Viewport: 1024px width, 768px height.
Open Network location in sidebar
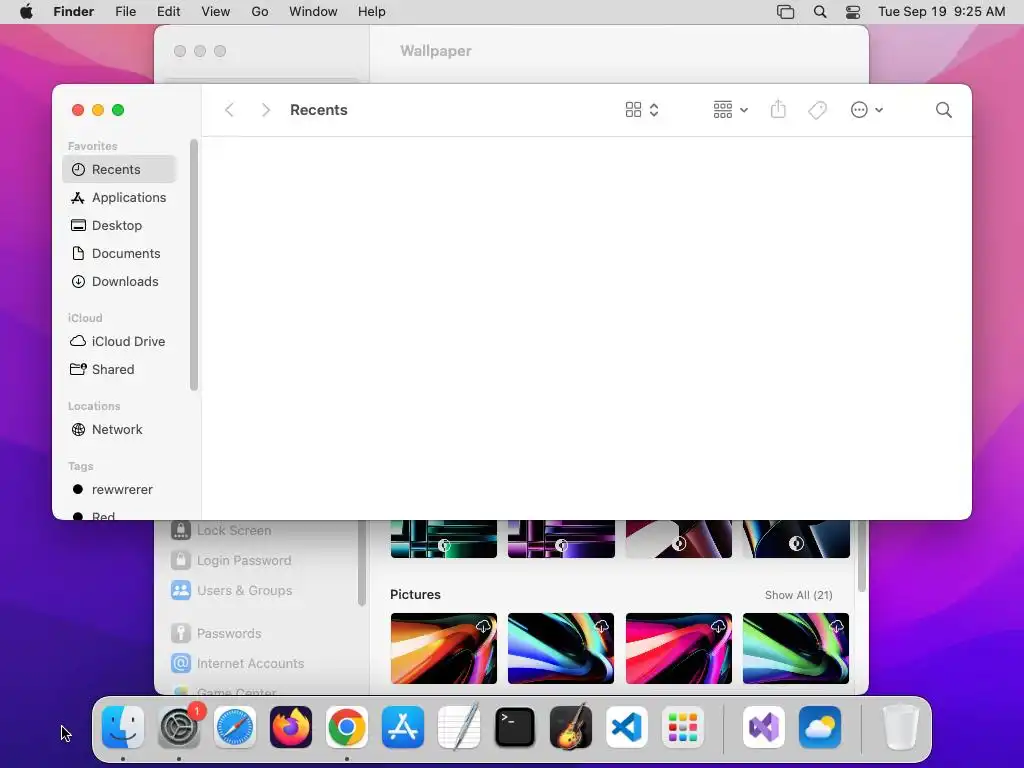coord(120,430)
